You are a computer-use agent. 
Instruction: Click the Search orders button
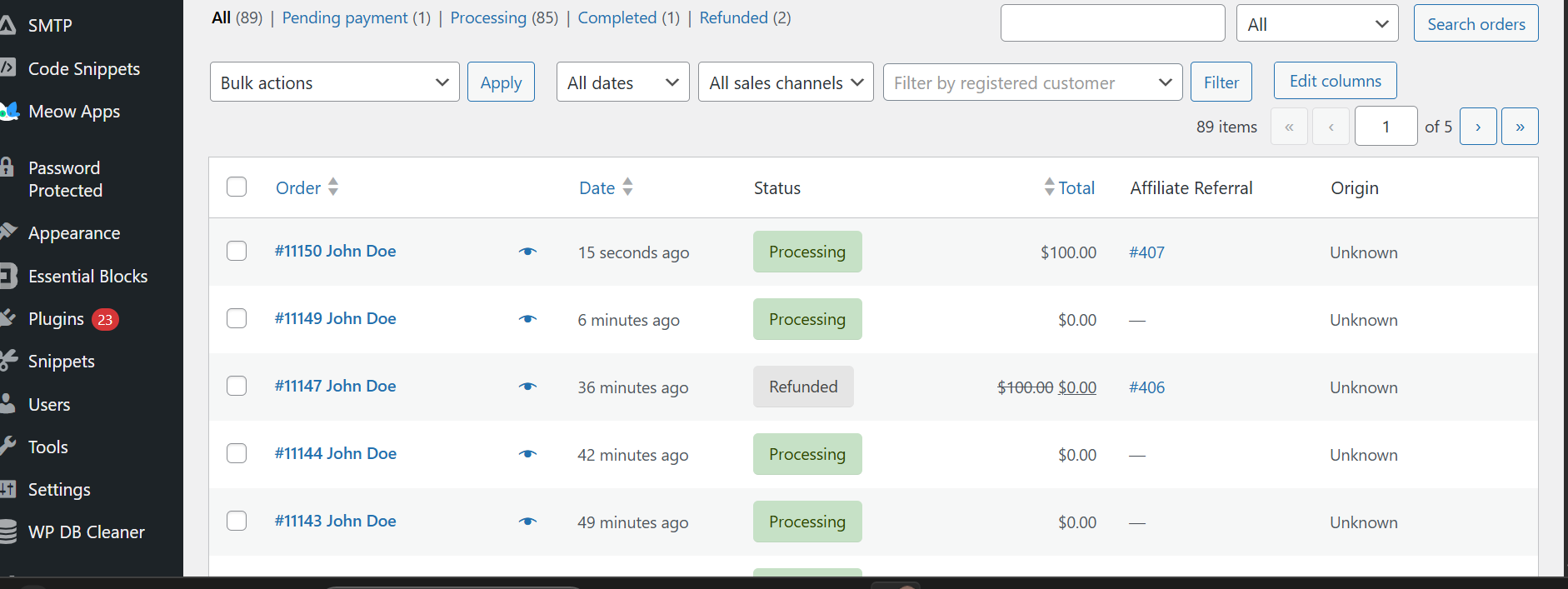(1476, 23)
